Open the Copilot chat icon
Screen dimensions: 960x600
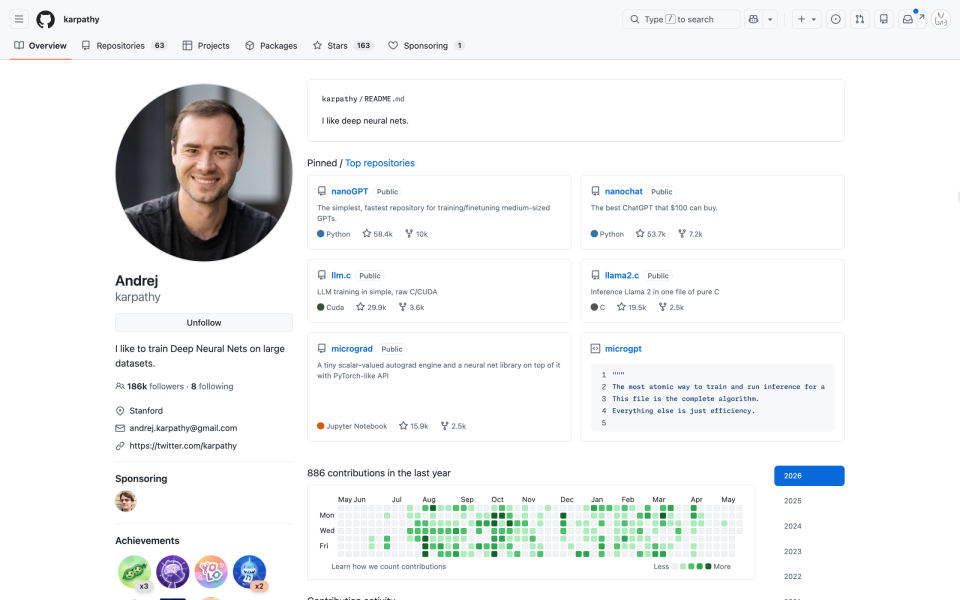(754, 19)
